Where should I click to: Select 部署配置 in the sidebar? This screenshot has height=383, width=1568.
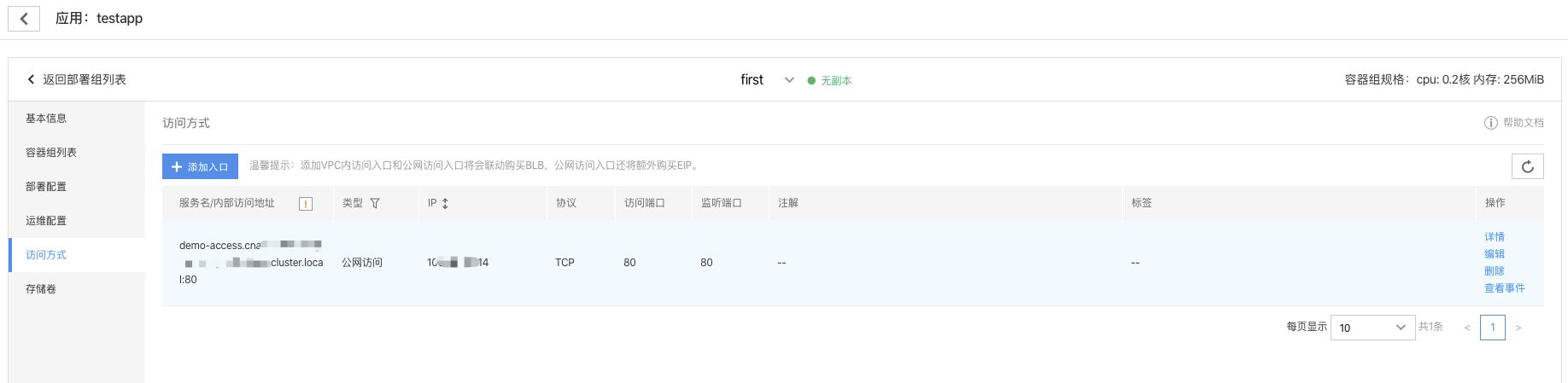coord(46,187)
